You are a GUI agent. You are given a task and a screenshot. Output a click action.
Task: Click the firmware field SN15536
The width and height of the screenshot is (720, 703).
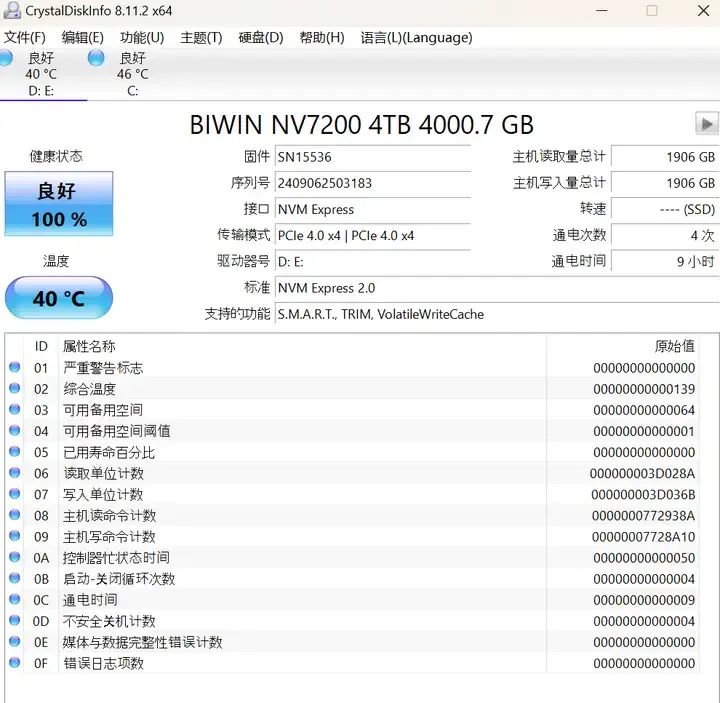(x=373, y=157)
